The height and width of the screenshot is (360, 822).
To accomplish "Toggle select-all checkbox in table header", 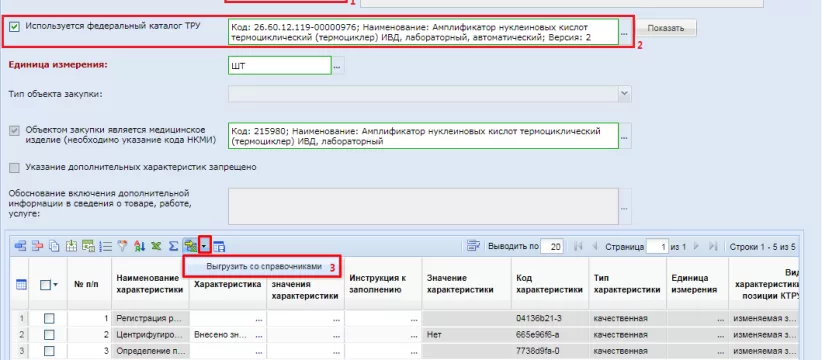I will pyautogui.click(x=46, y=285).
